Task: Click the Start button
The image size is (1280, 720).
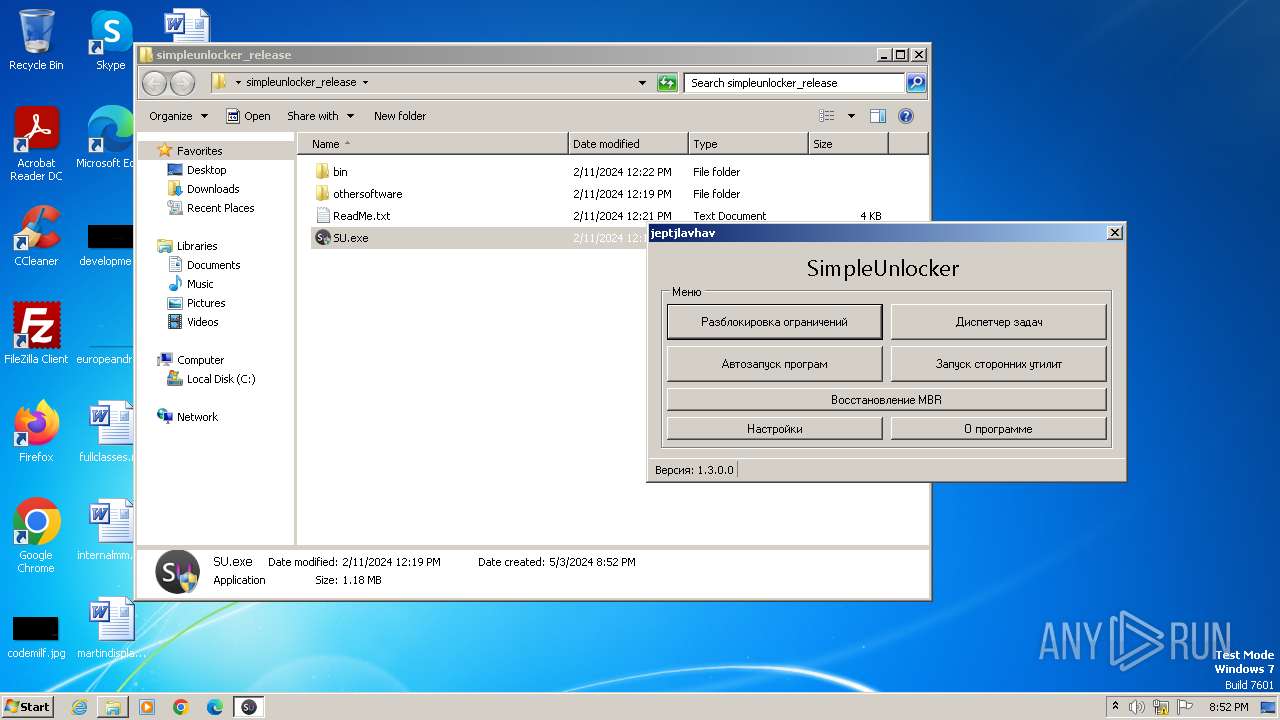Action: [x=27, y=706]
